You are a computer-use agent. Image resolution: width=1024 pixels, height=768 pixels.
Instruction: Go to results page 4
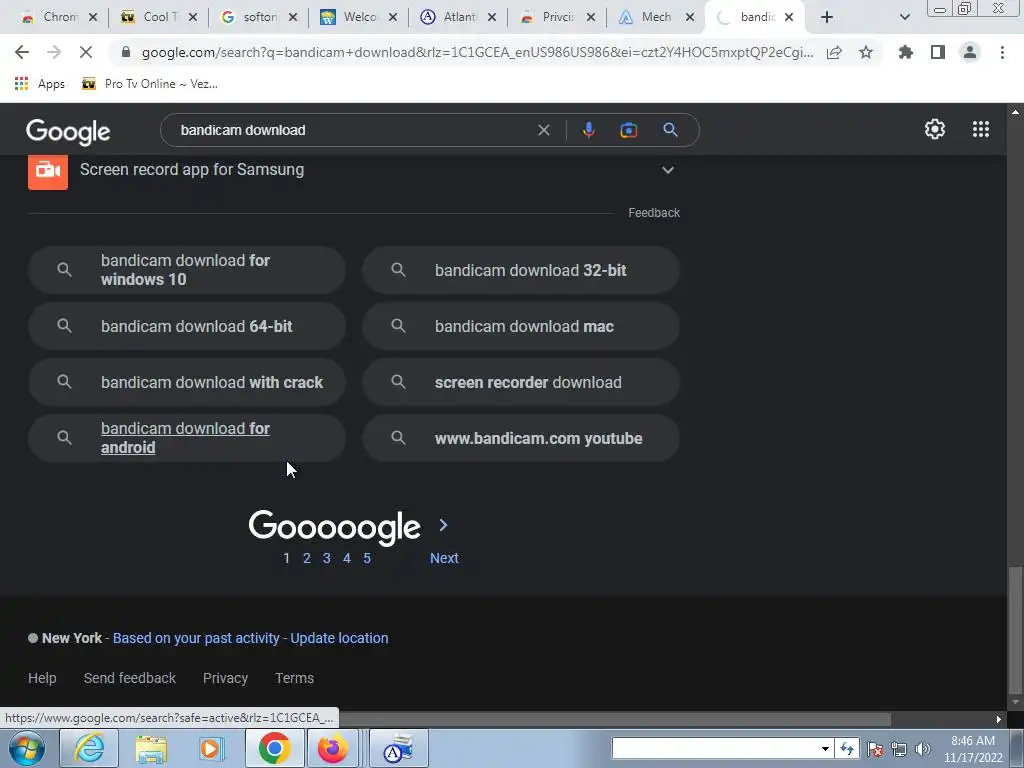coord(347,558)
